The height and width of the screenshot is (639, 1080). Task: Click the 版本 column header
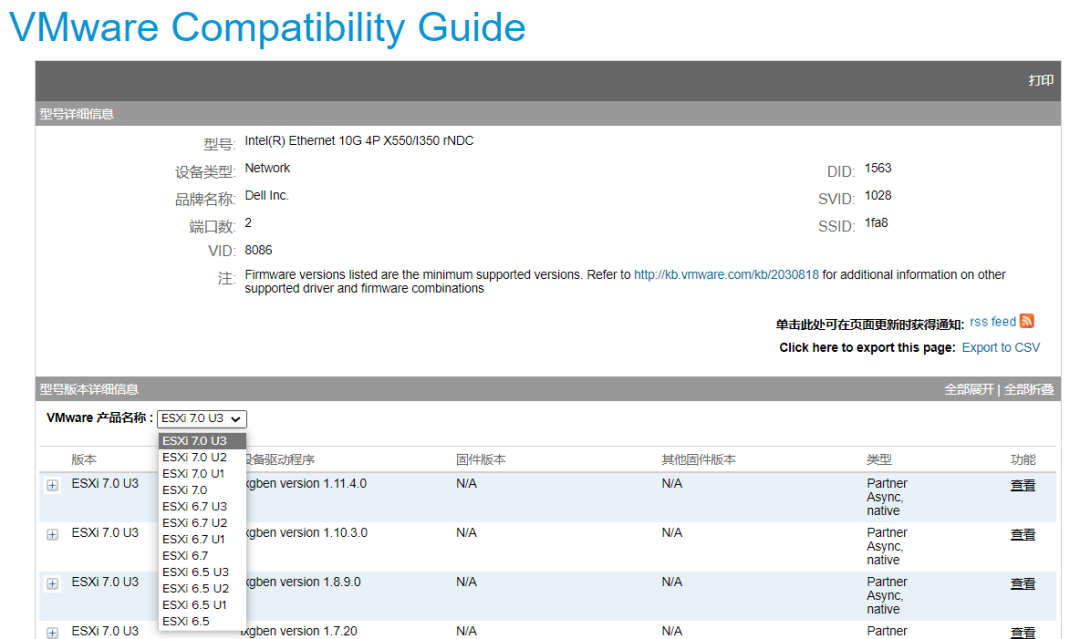tap(84, 460)
